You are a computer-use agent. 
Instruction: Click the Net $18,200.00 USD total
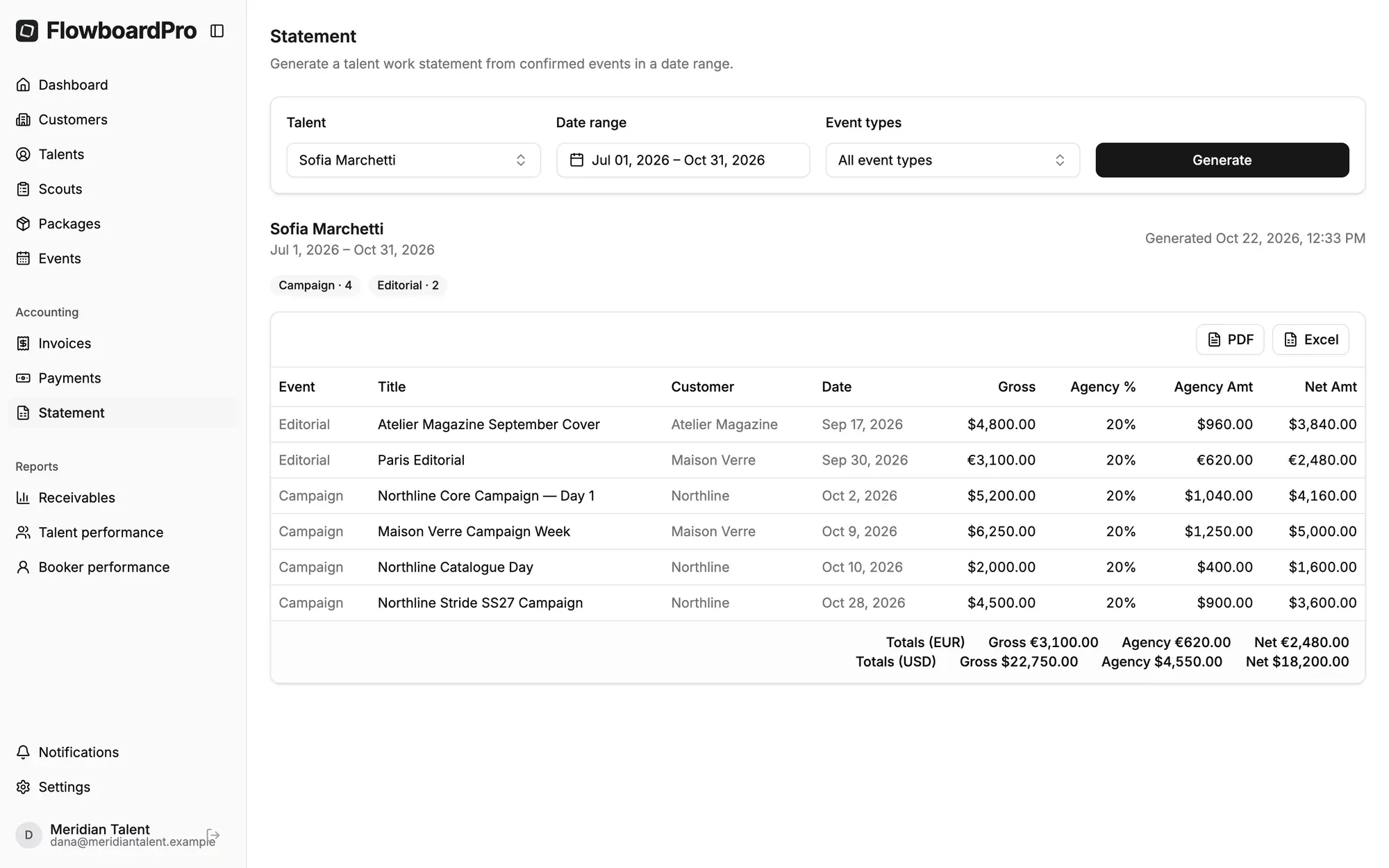pyautogui.click(x=1297, y=662)
